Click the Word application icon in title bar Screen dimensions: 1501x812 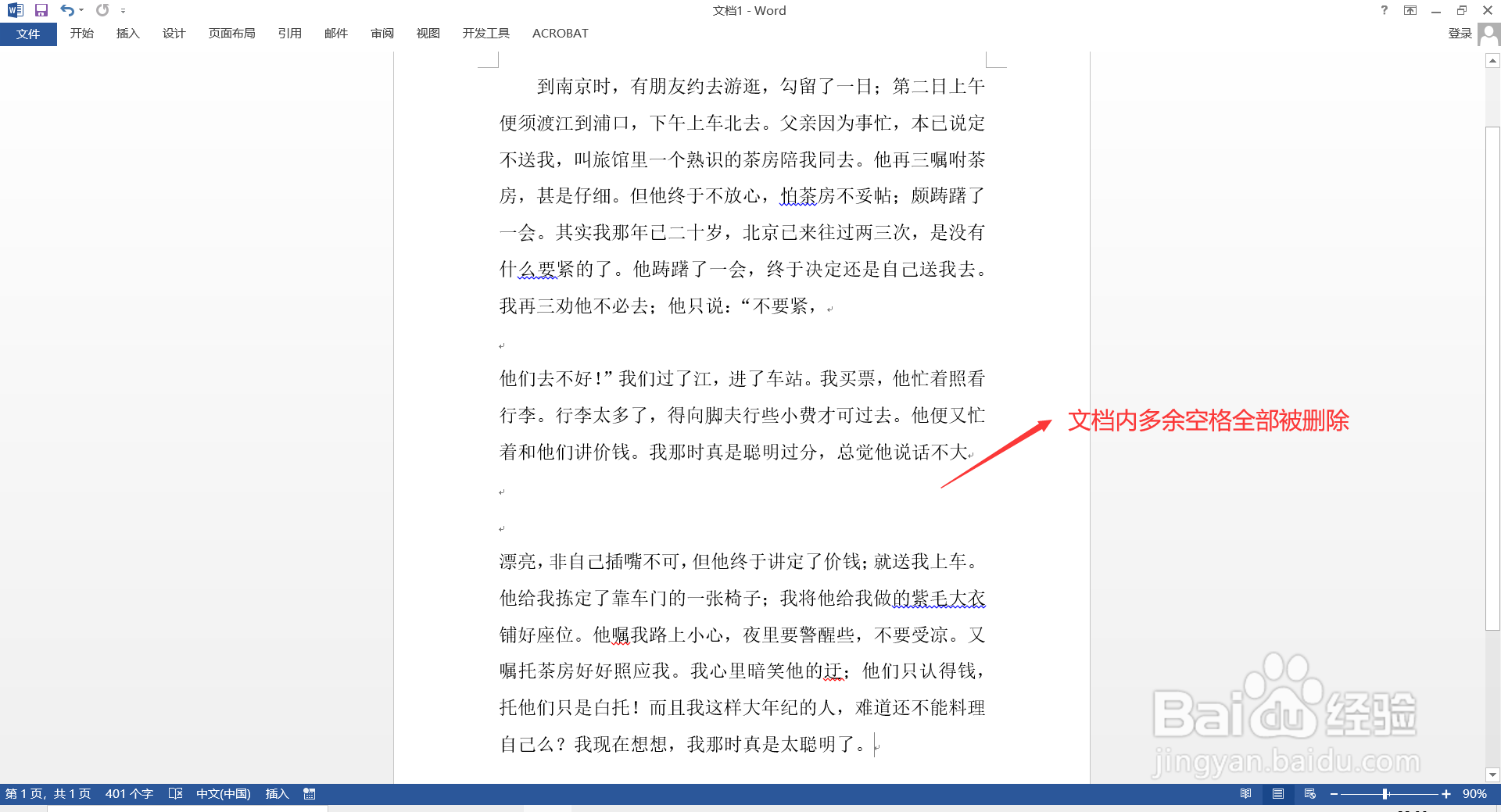(15, 10)
